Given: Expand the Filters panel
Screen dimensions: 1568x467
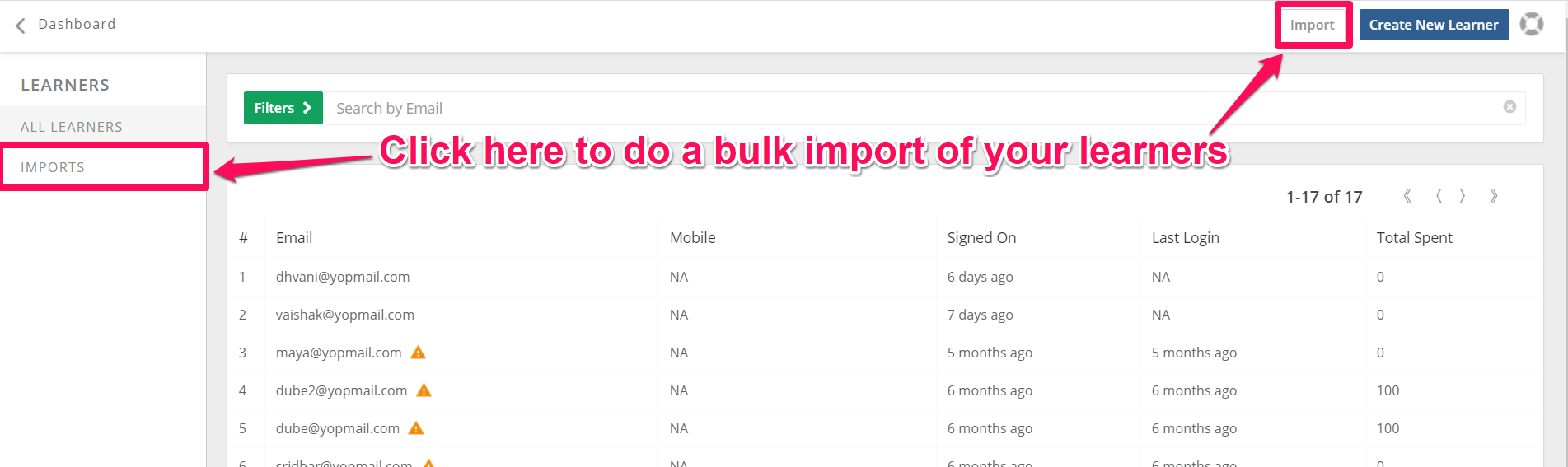Looking at the screenshot, I should (x=283, y=108).
